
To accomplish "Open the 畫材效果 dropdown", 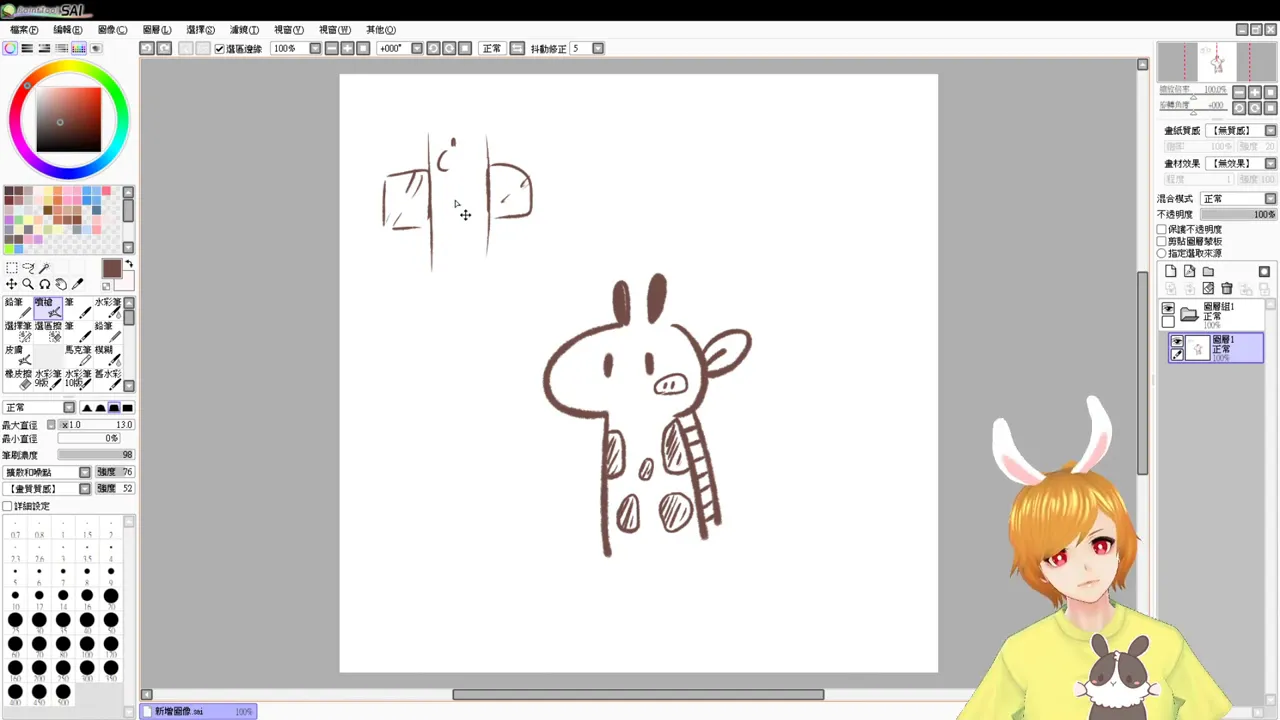I will pyautogui.click(x=1270, y=163).
